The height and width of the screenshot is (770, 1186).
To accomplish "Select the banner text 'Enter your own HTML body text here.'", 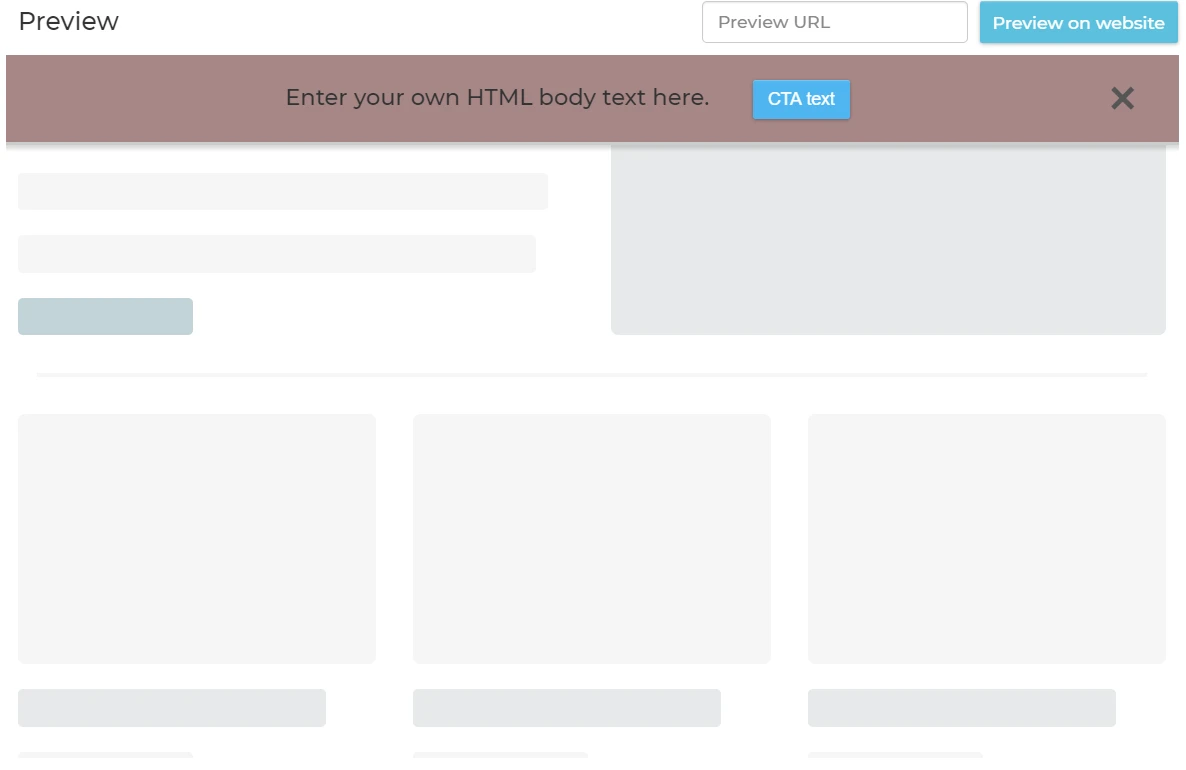I will pos(497,98).
